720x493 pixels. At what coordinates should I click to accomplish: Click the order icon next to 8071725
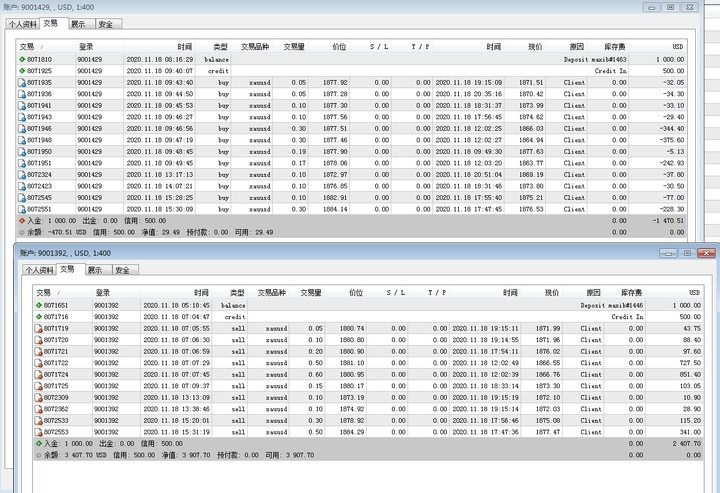(x=38, y=386)
